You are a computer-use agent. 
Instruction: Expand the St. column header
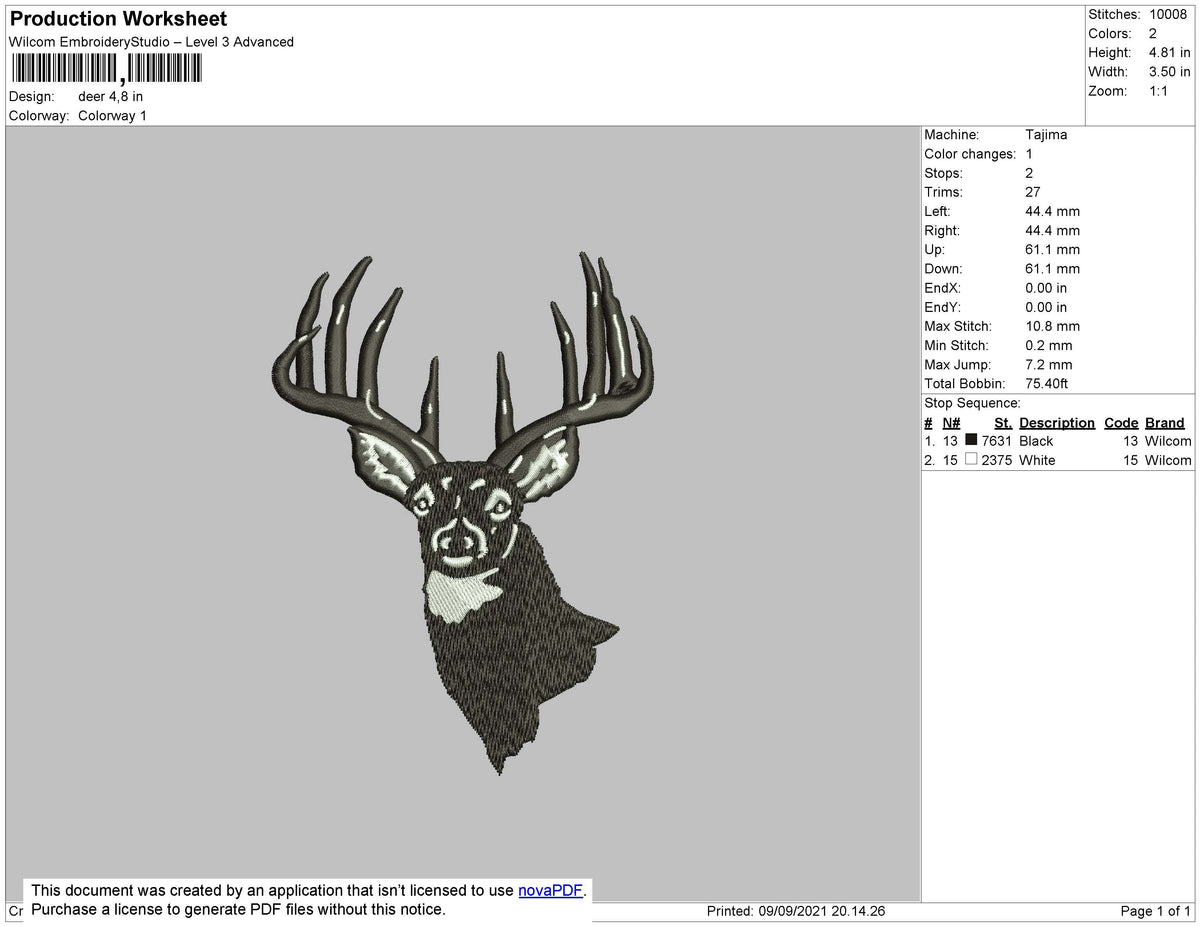(x=1003, y=422)
